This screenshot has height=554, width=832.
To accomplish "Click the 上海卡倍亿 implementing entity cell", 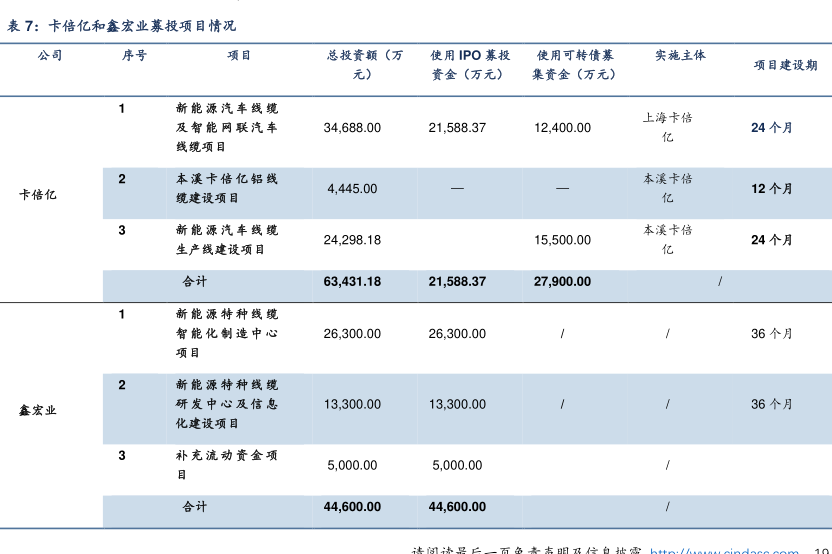I will [x=667, y=127].
